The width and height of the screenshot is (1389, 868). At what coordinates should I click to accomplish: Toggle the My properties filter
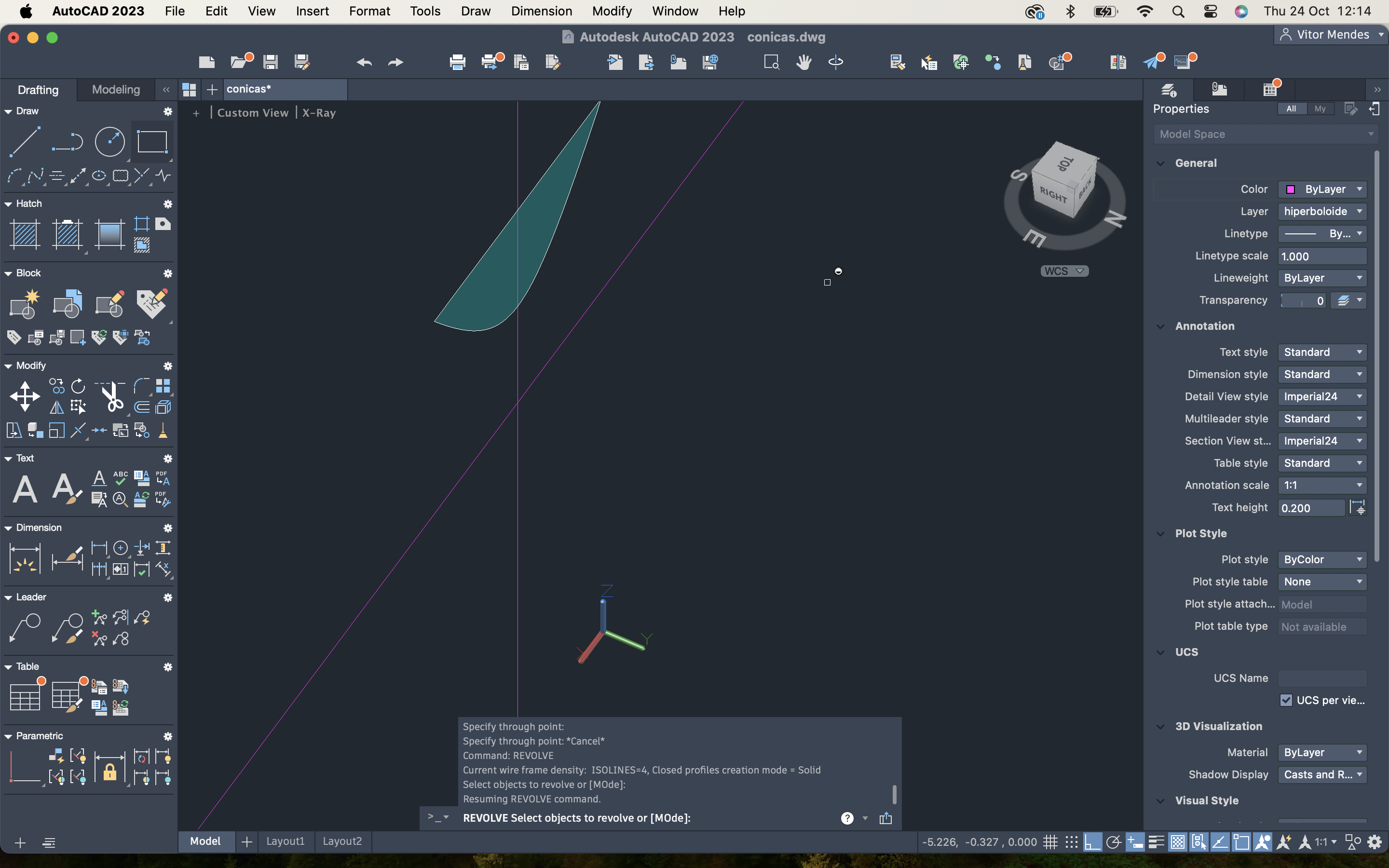1320,108
